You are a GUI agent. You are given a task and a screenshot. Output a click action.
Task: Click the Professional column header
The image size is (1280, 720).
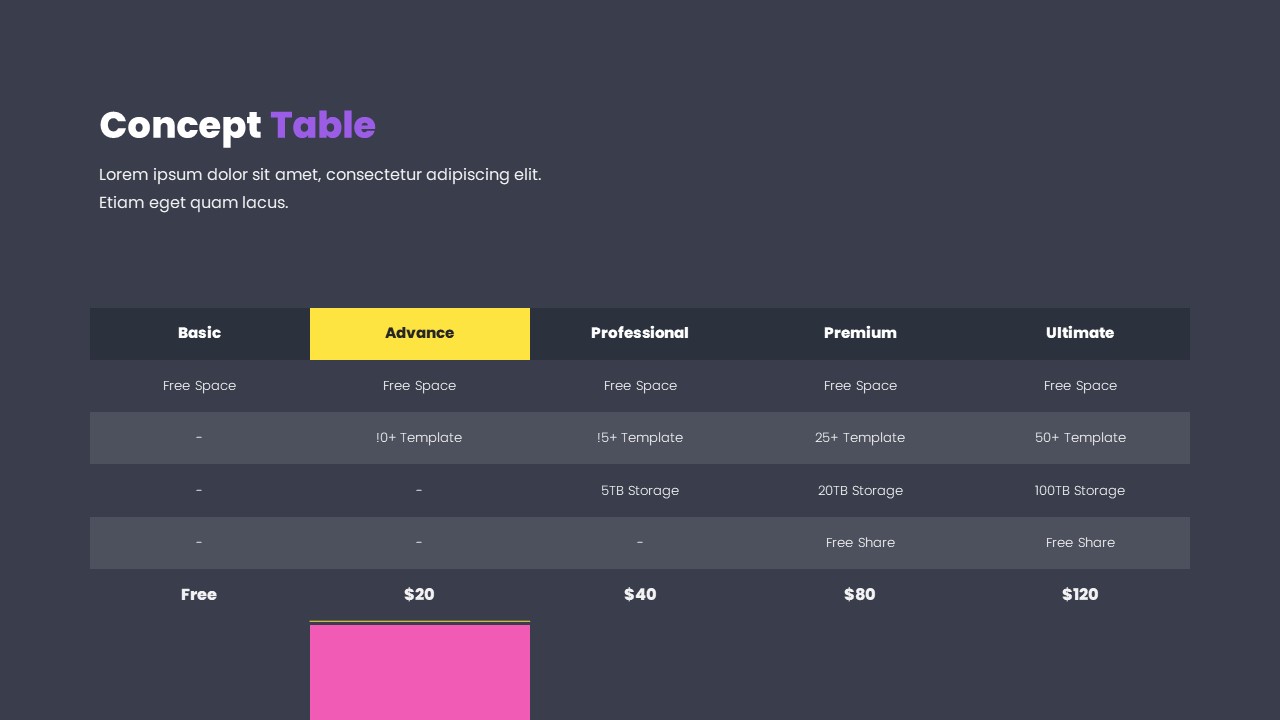pos(640,333)
